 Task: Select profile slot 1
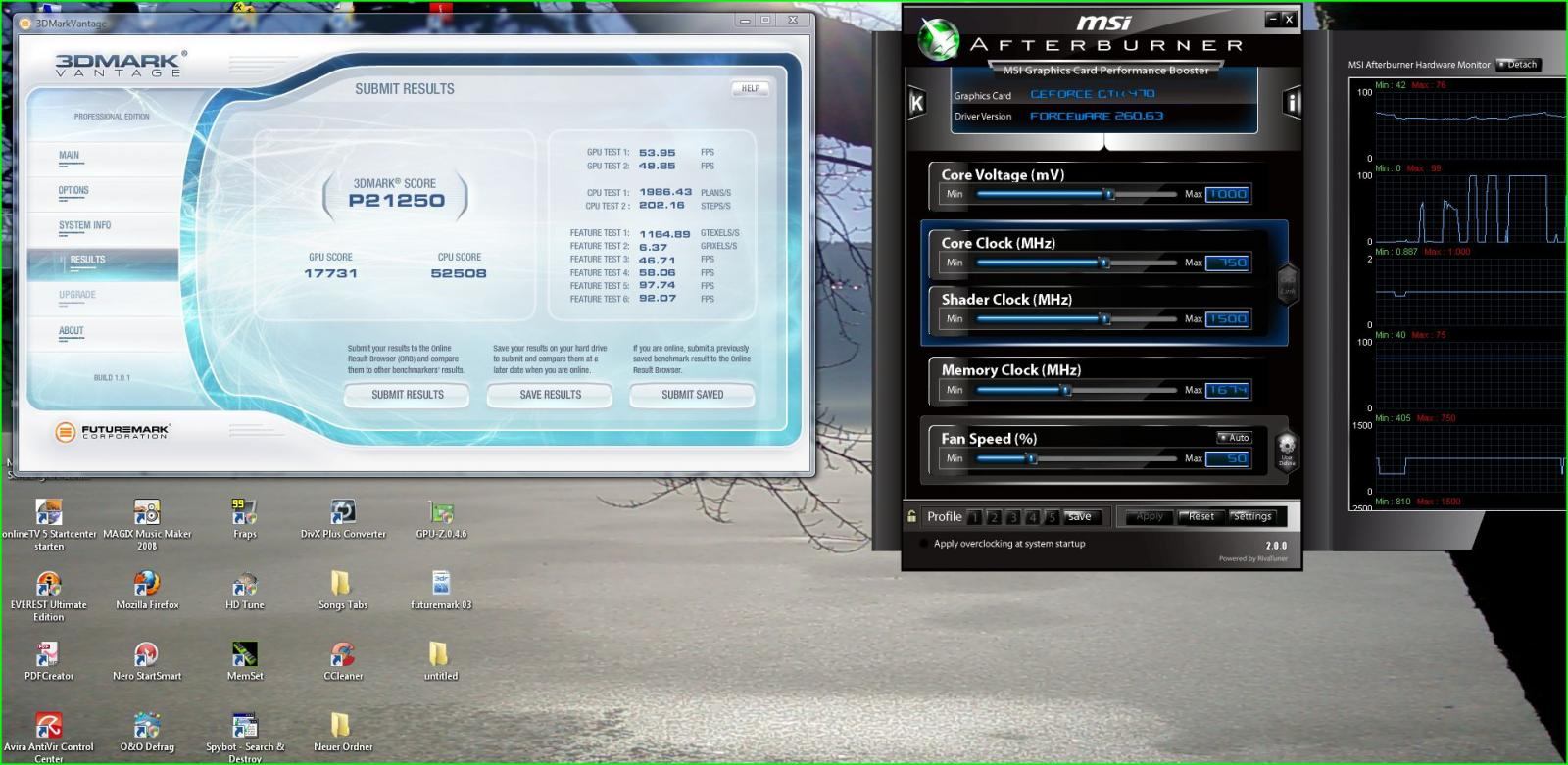974,517
